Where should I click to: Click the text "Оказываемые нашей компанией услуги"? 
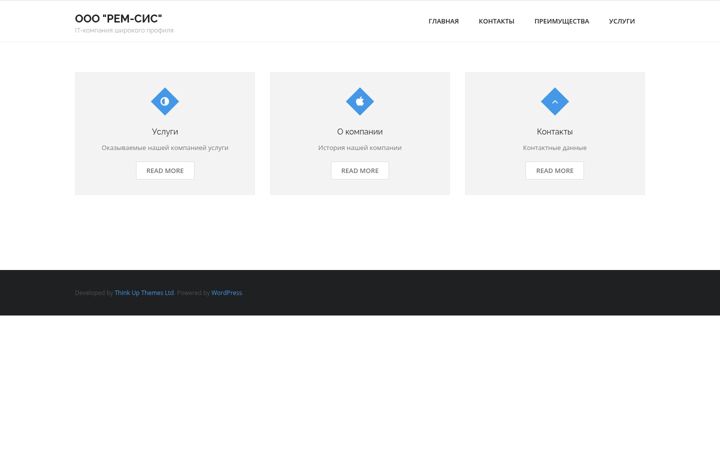click(165, 148)
